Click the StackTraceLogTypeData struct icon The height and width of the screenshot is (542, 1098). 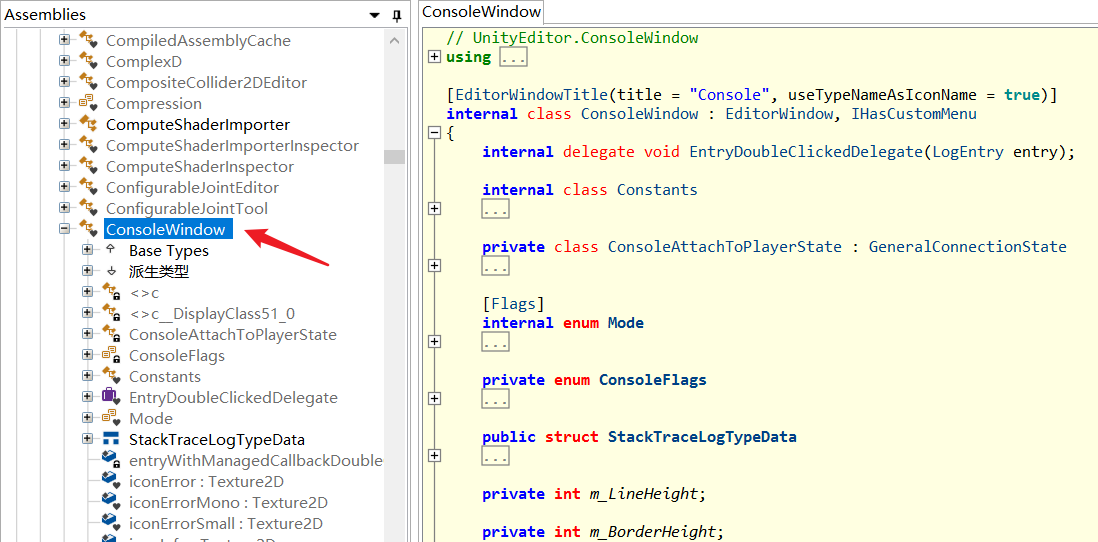pyautogui.click(x=111, y=439)
